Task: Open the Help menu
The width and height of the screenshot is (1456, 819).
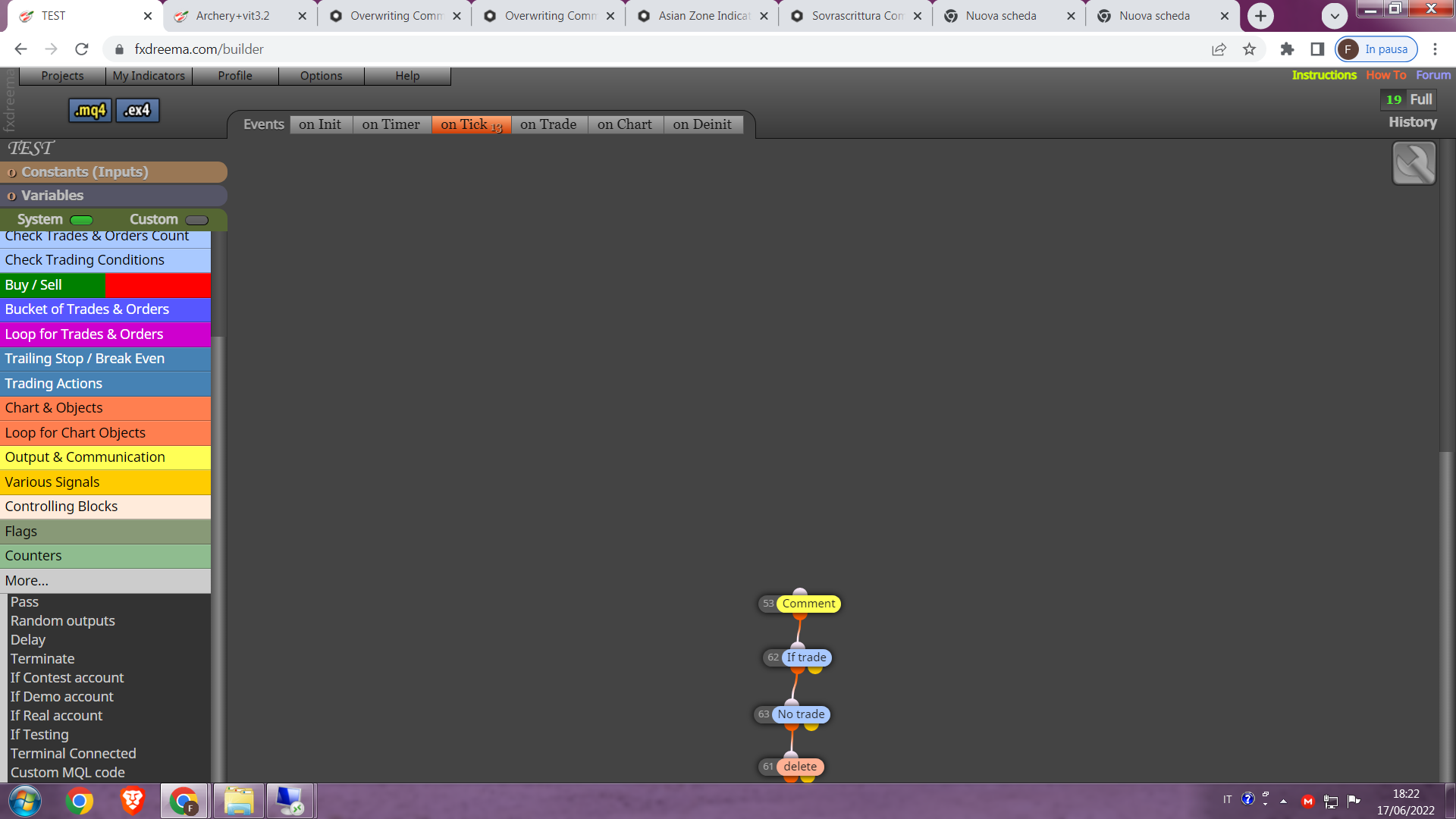Action: [x=407, y=76]
